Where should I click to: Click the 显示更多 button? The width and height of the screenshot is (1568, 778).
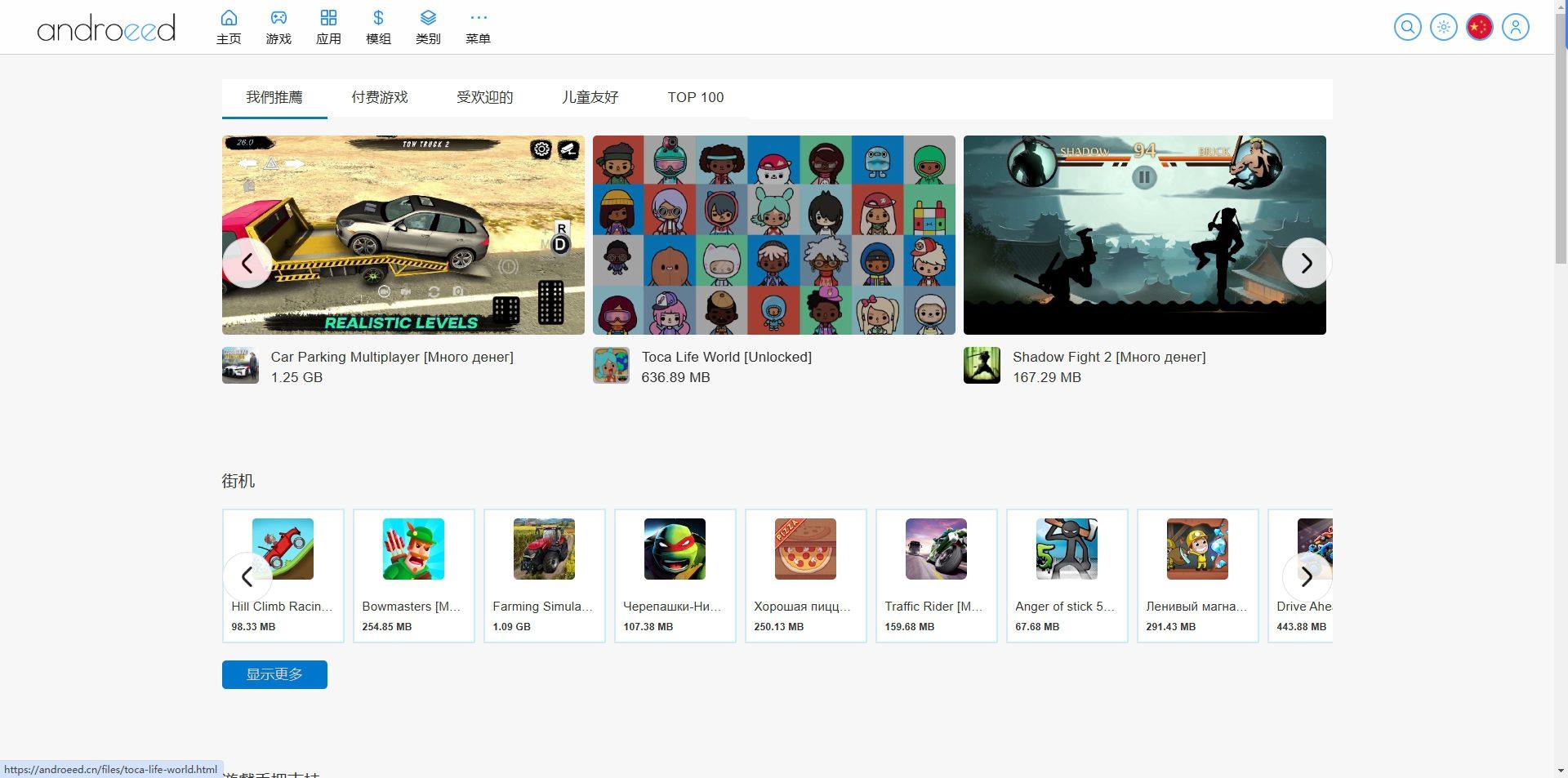pos(274,674)
